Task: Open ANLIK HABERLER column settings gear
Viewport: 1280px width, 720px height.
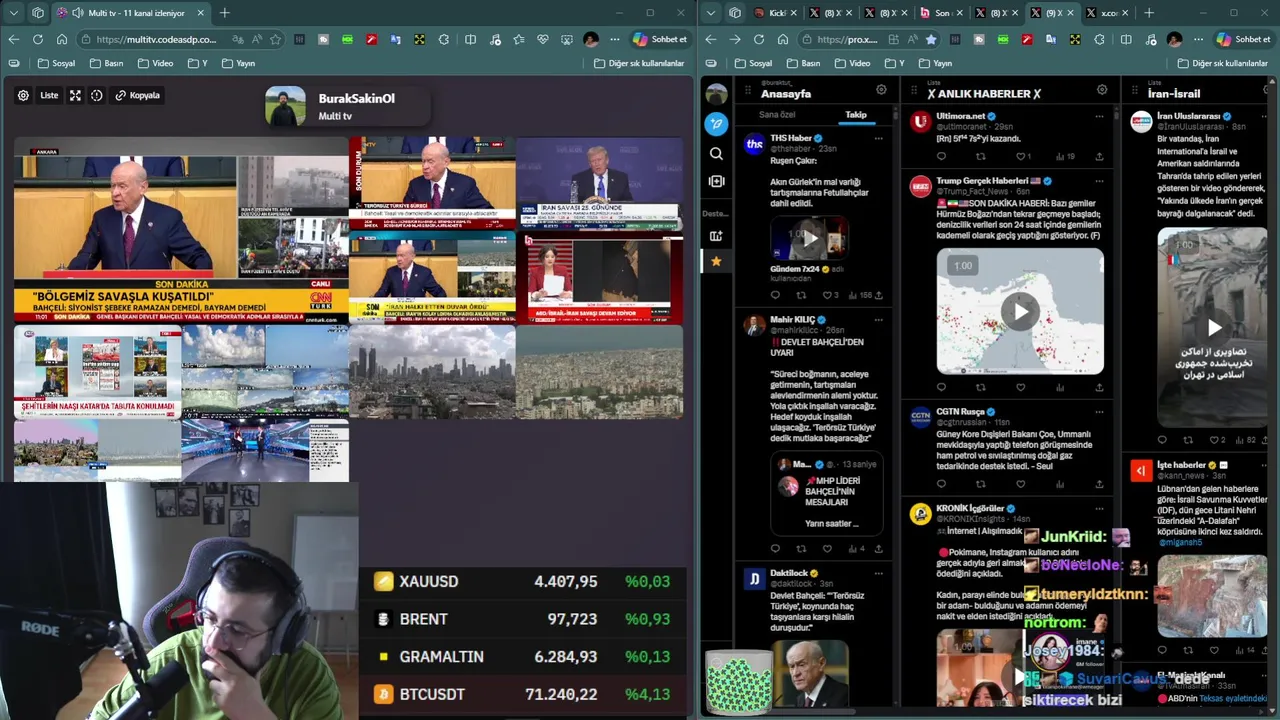Action: pos(1102,90)
